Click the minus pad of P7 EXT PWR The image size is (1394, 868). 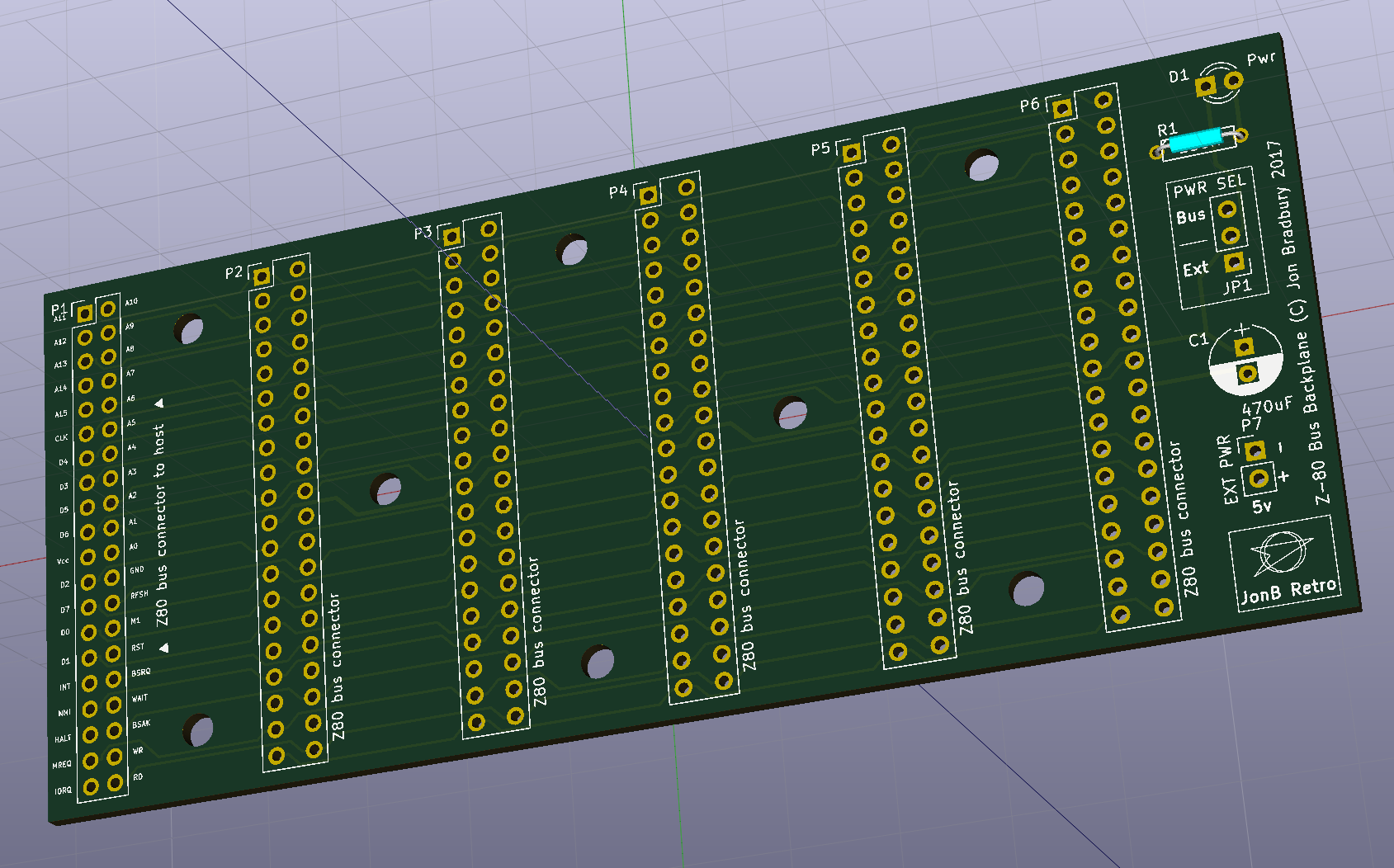coord(1255,451)
